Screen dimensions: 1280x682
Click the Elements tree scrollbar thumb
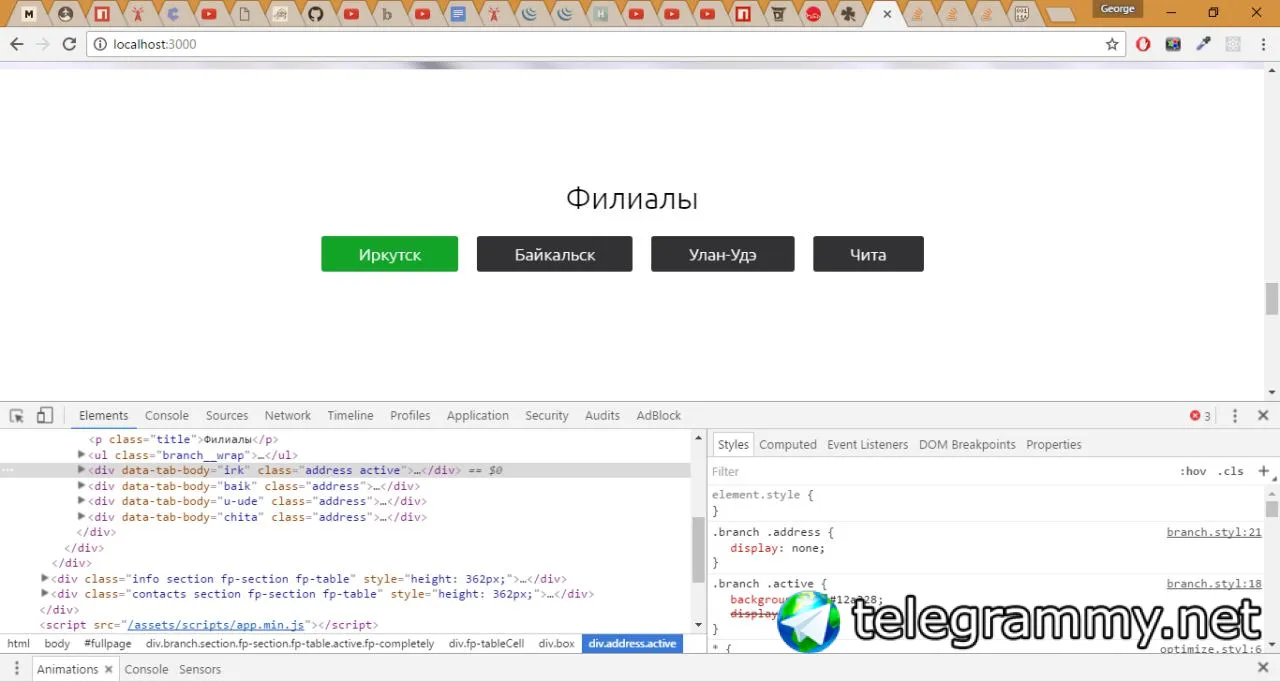[698, 550]
